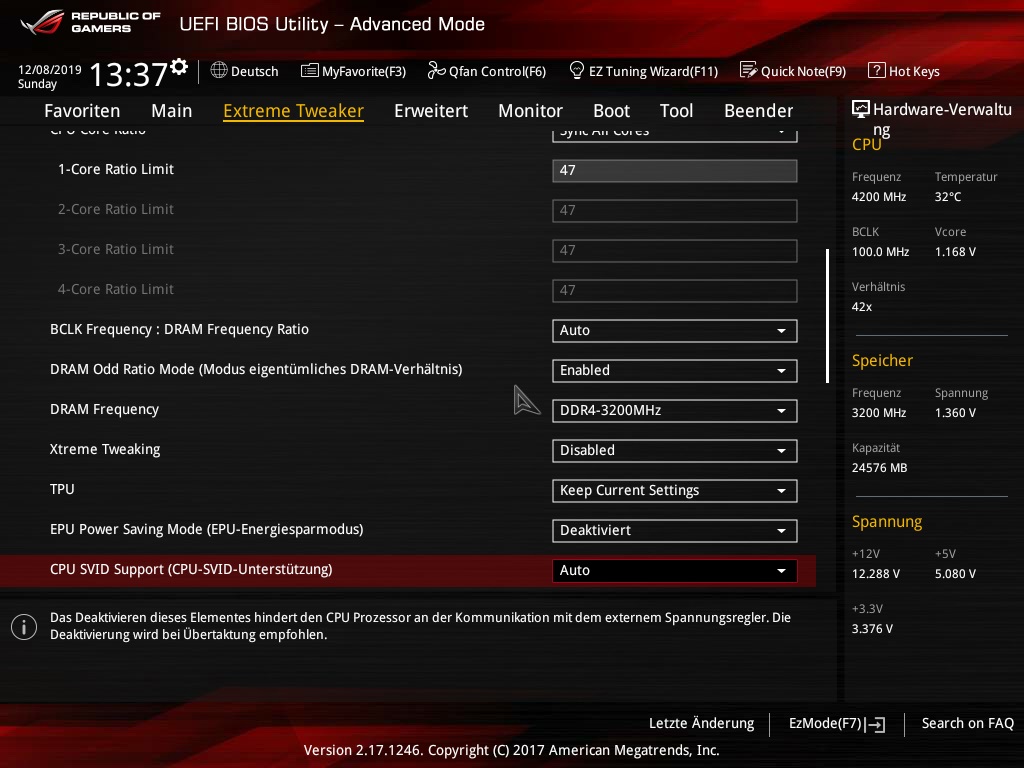
Task: Select the 1-Core Ratio Limit label
Action: 116,169
